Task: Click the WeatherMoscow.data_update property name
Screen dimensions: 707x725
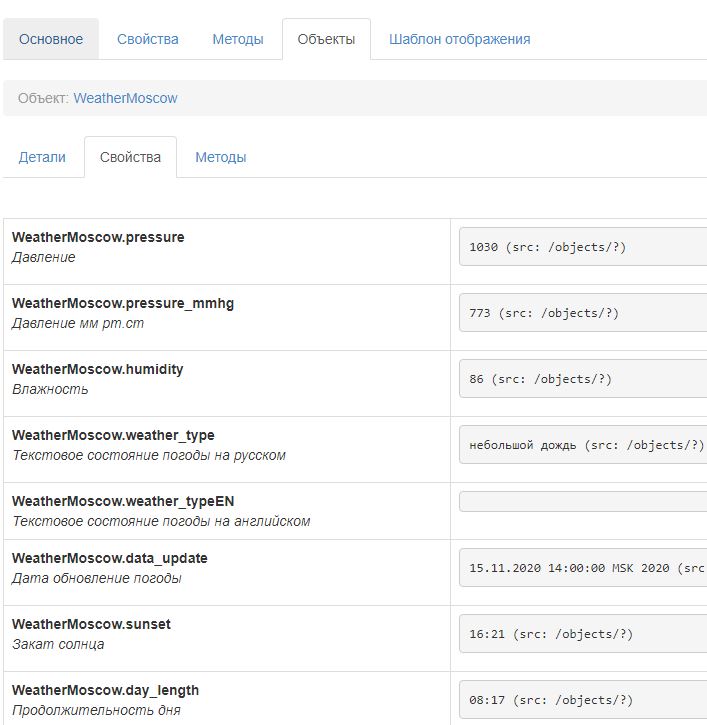Action: pos(110,558)
